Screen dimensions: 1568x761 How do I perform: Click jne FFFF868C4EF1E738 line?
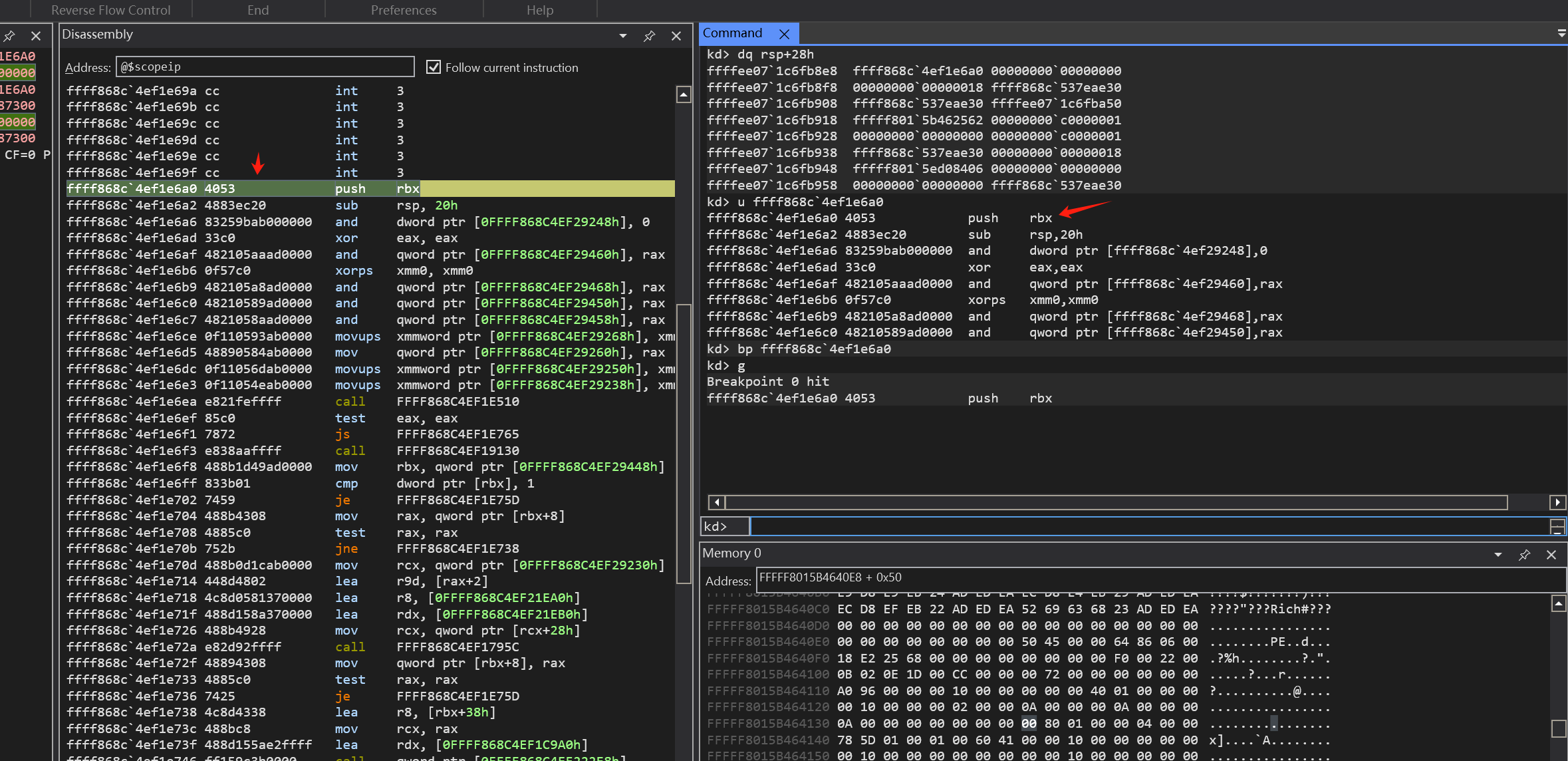370,549
